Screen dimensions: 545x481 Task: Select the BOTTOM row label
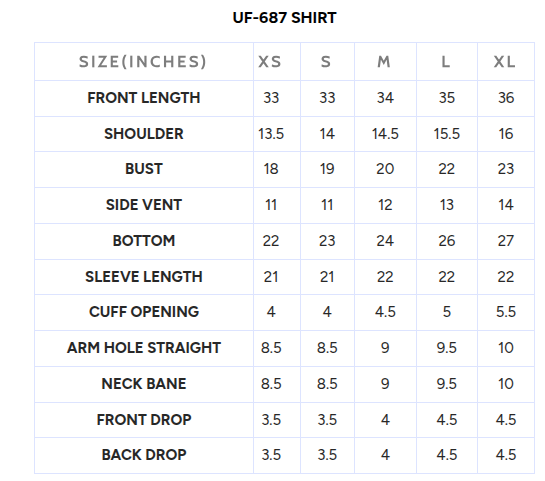pyautogui.click(x=144, y=241)
